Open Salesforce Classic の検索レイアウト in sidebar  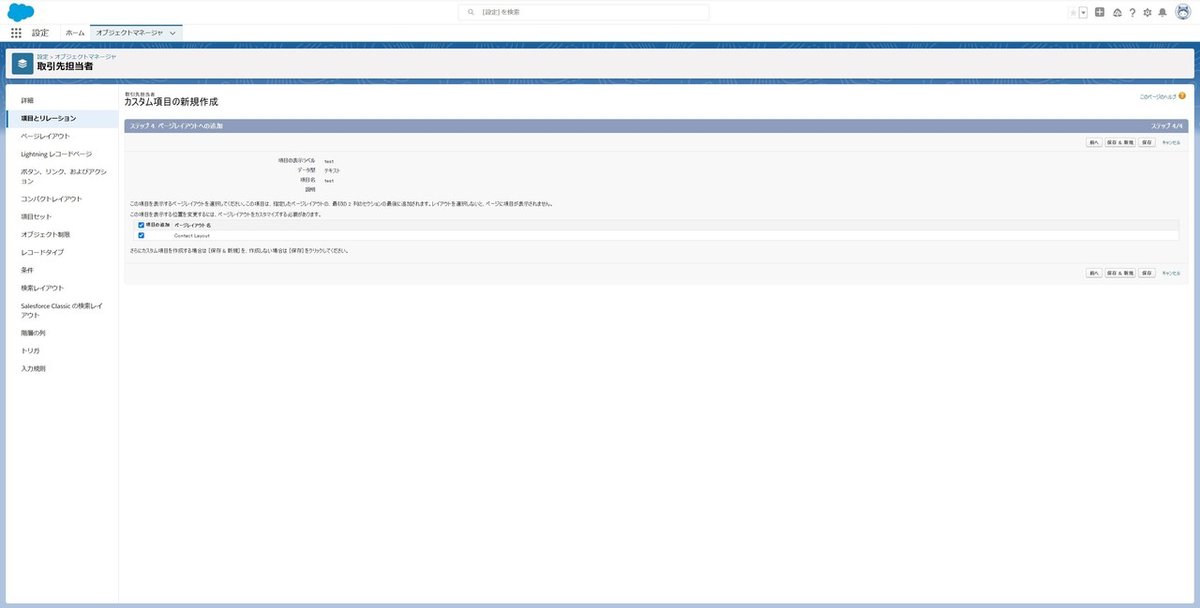click(x=61, y=309)
